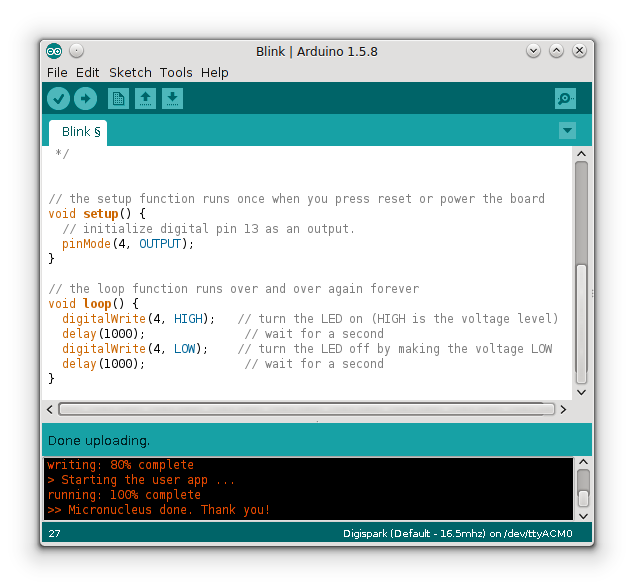The height and width of the screenshot is (586, 634).
Task: Open a sketch with the up-arrow icon
Action: coord(146,99)
